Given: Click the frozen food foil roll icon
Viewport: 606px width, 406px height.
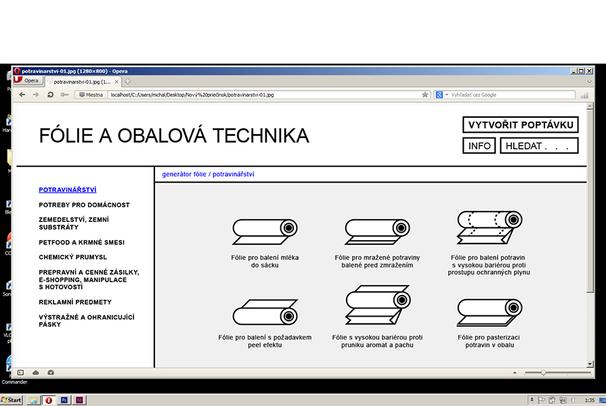Looking at the screenshot, I should click(x=377, y=230).
